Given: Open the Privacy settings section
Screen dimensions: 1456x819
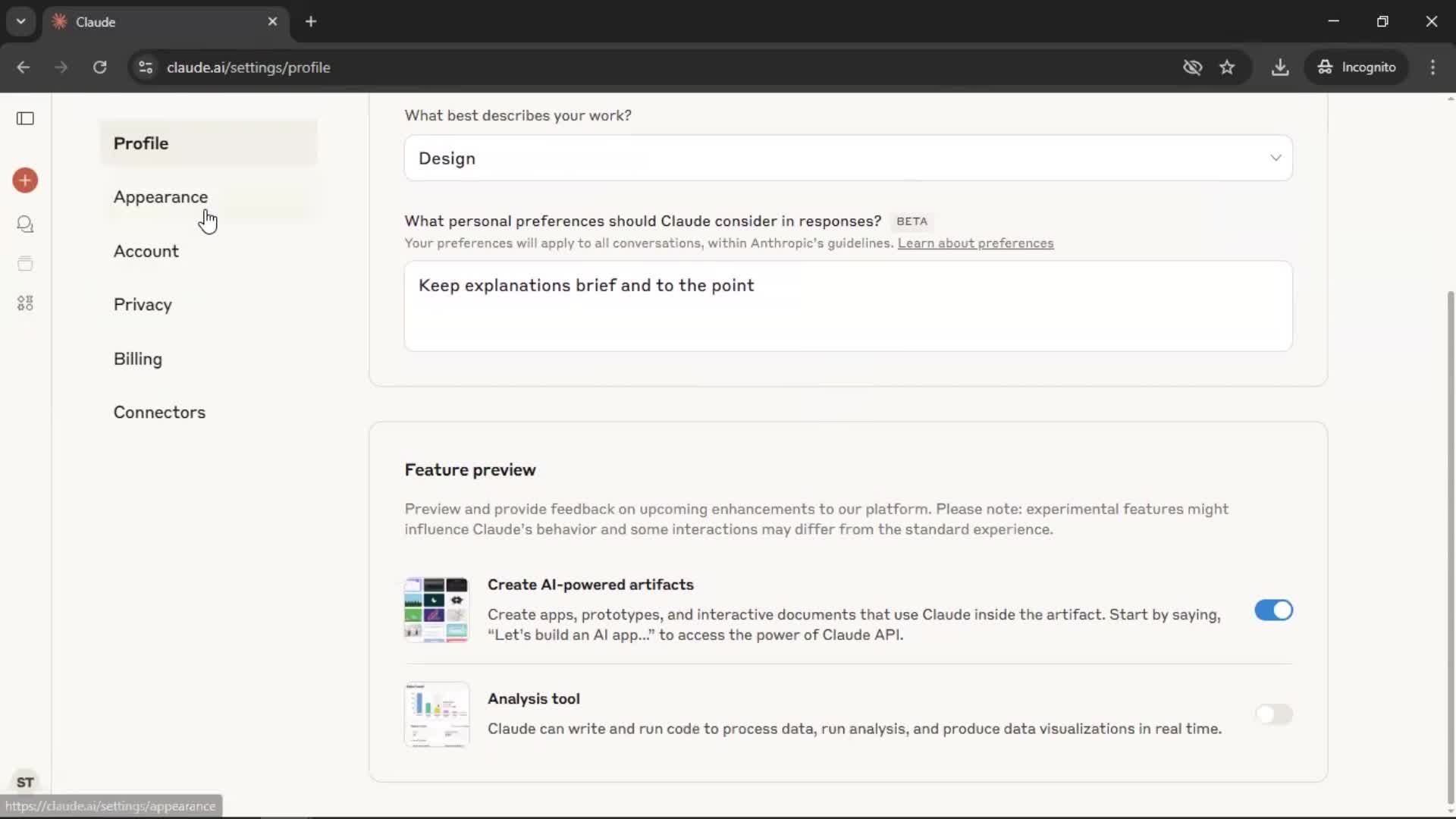Looking at the screenshot, I should [x=209, y=305].
